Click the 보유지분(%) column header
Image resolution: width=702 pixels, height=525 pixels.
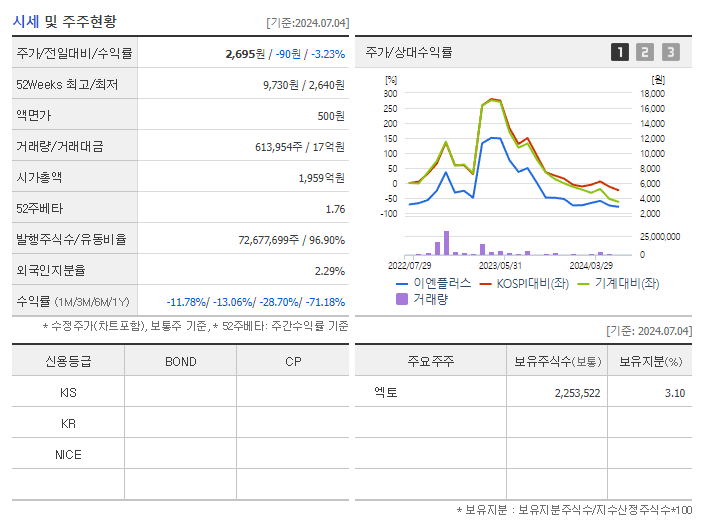pyautogui.click(x=651, y=361)
